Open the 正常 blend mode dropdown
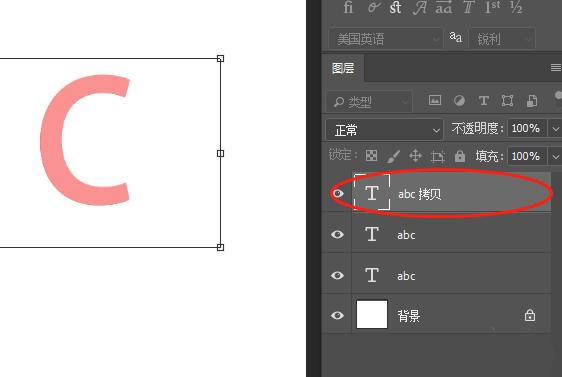 coord(384,130)
